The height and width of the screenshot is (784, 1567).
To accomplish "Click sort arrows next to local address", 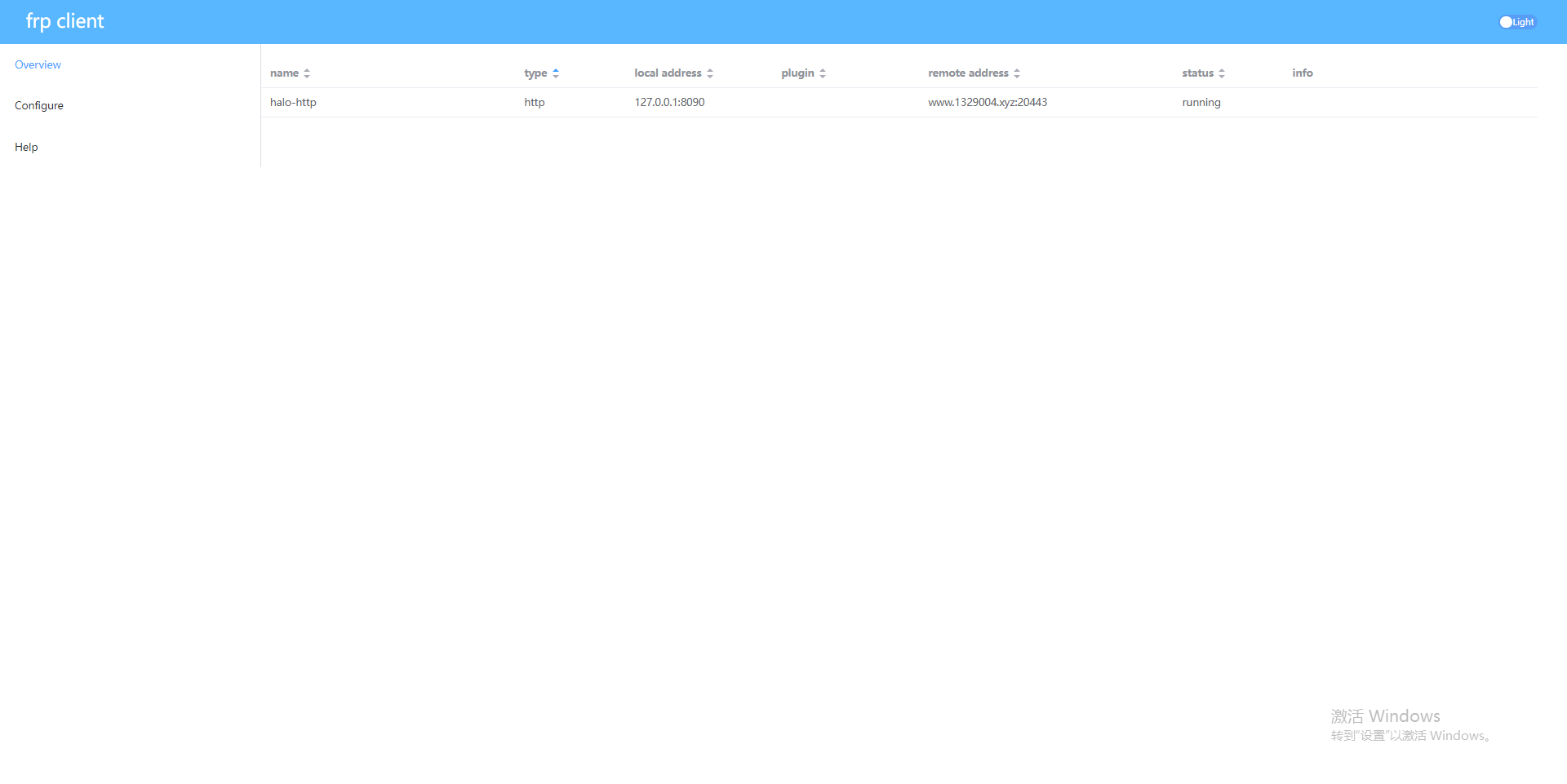I will point(710,73).
